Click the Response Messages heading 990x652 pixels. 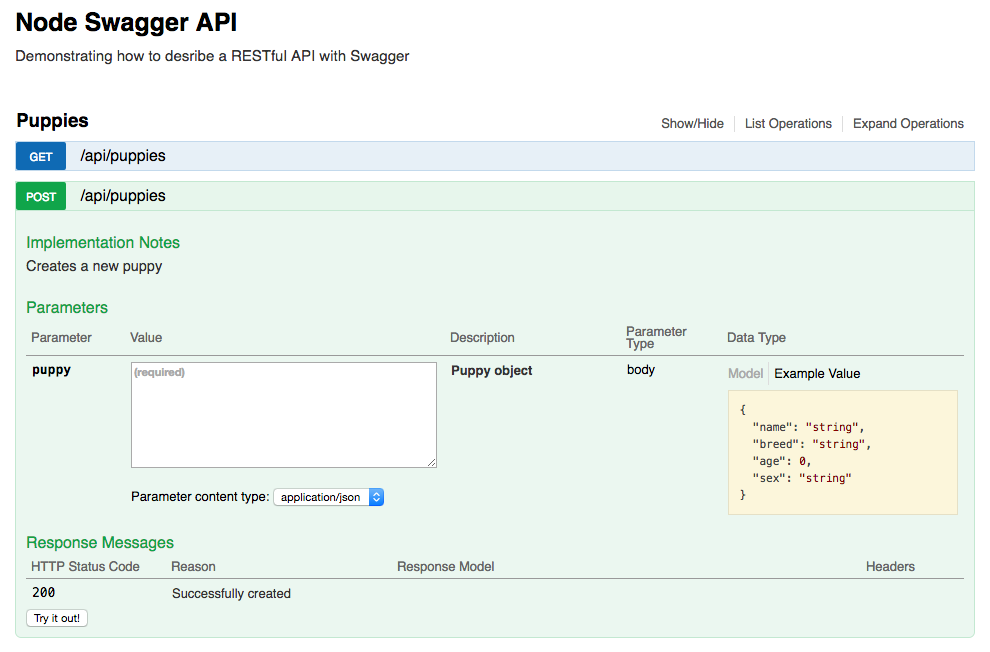[99, 542]
